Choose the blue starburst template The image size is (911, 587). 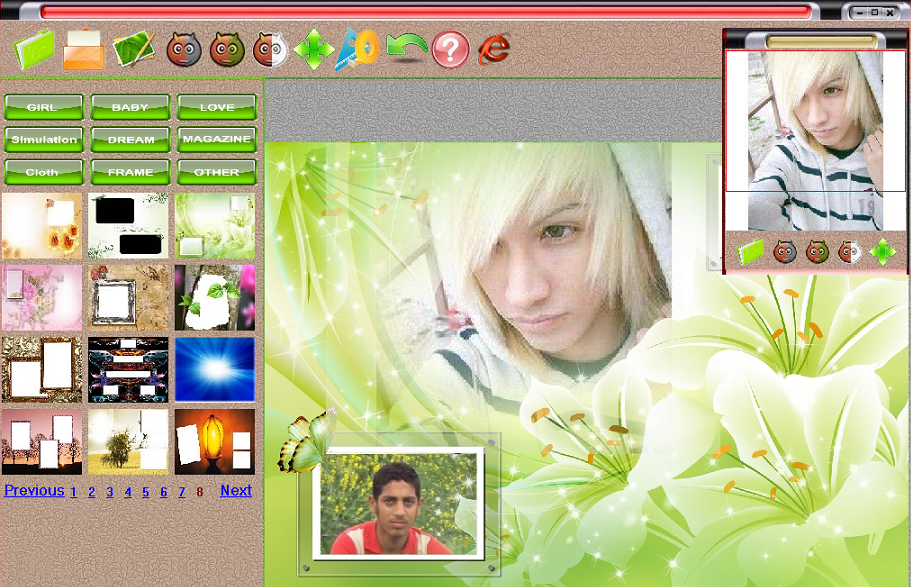point(214,370)
